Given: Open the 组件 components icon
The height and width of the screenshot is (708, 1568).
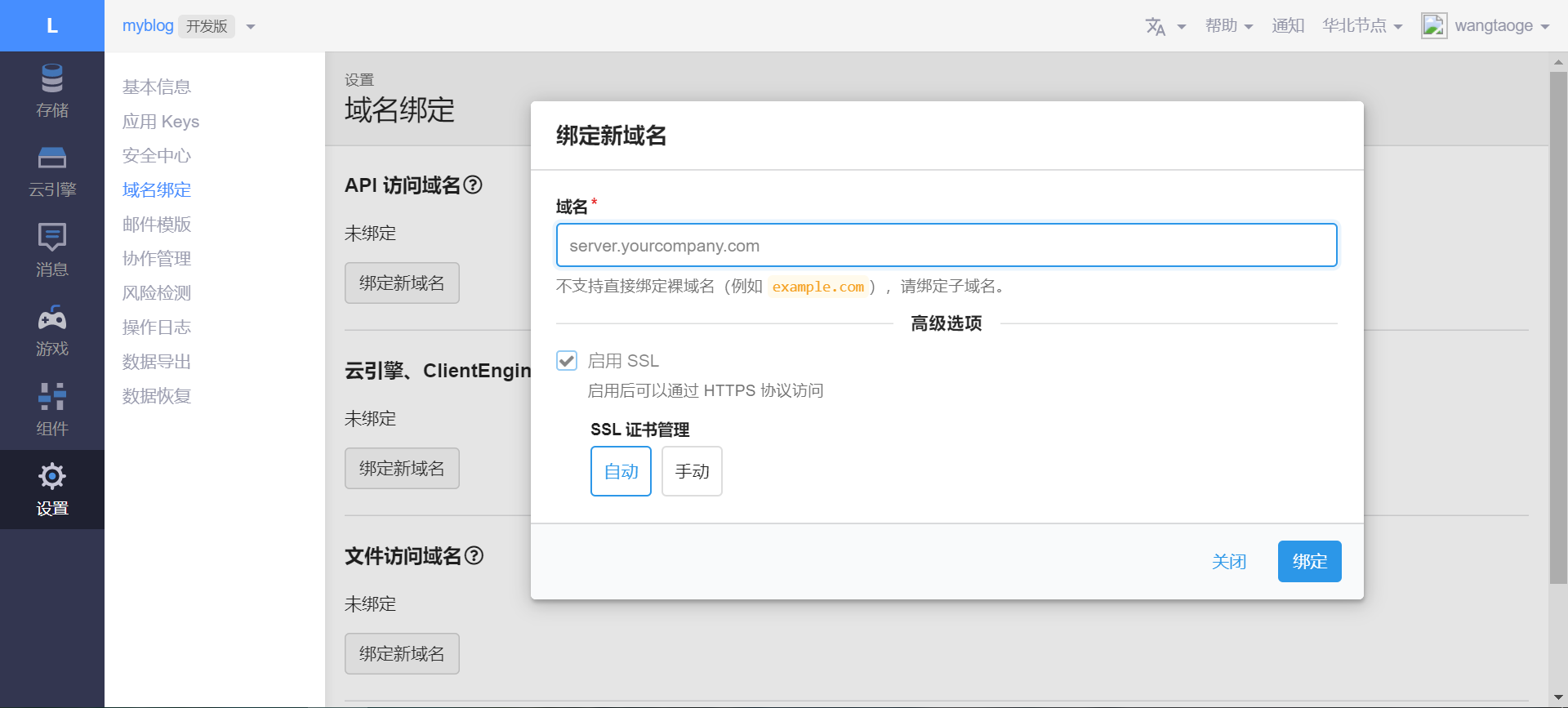Looking at the screenshot, I should click(52, 397).
